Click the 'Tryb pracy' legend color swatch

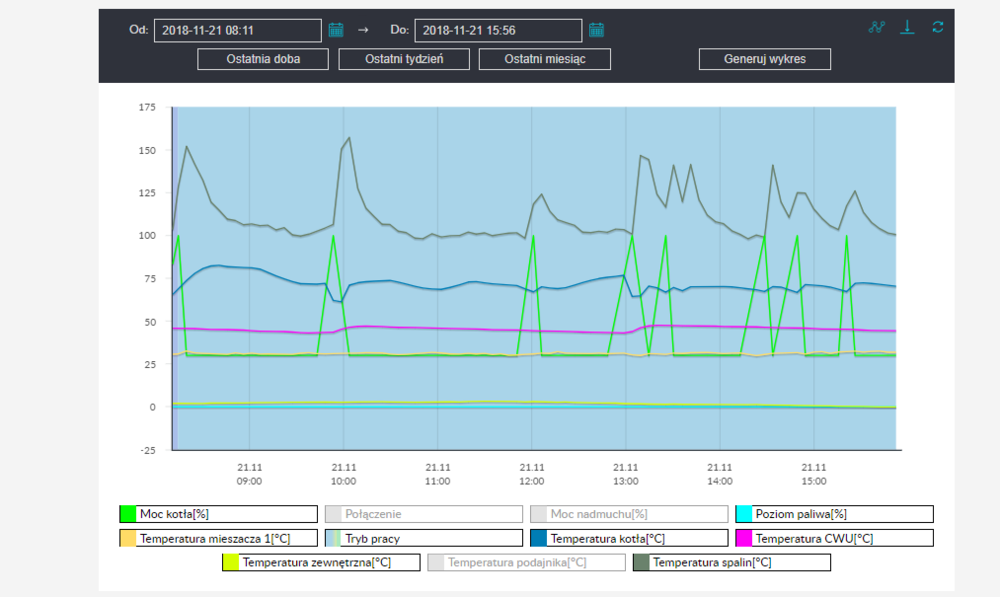[x=334, y=538]
